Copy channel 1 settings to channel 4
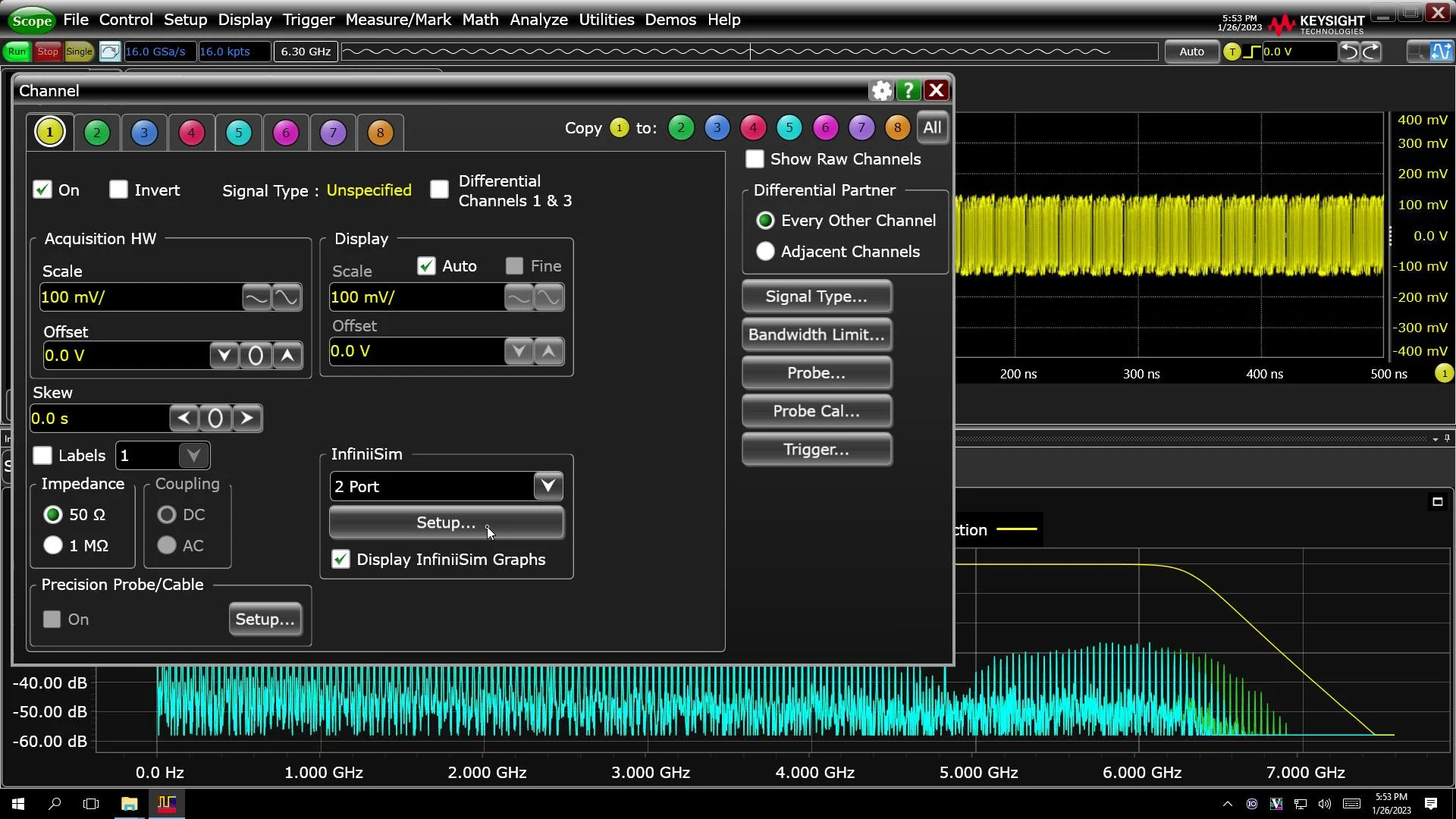This screenshot has width=1456, height=819. pyautogui.click(x=753, y=128)
